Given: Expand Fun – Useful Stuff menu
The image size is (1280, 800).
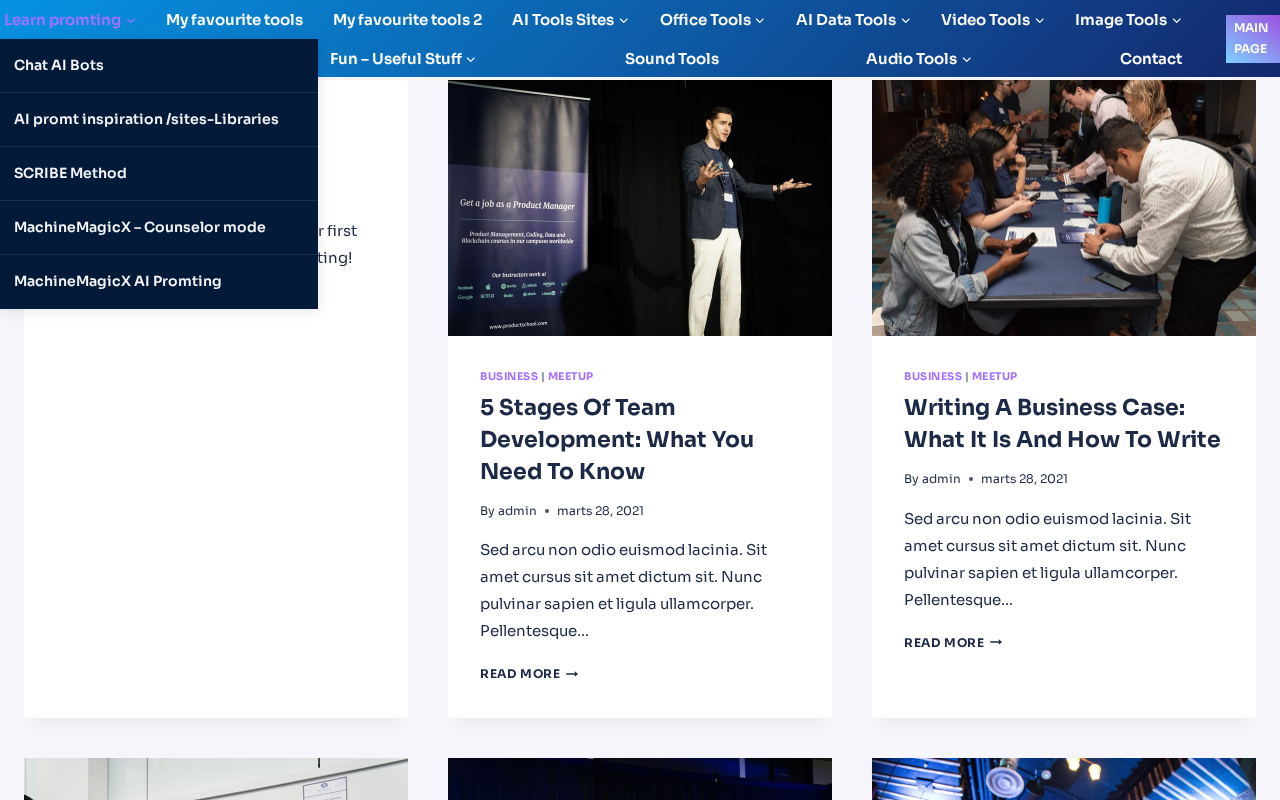Looking at the screenshot, I should [x=402, y=59].
